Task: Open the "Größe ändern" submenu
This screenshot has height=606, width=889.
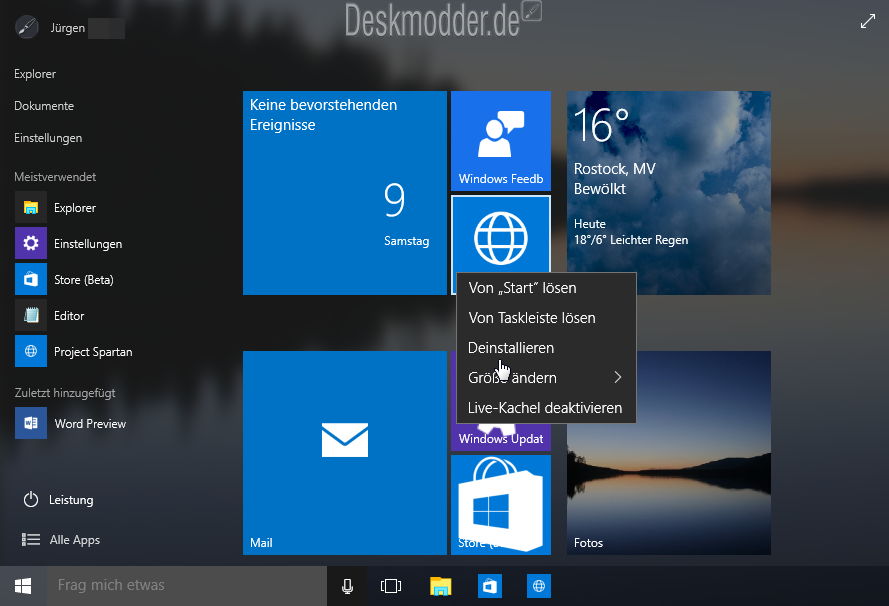Action: [x=546, y=378]
